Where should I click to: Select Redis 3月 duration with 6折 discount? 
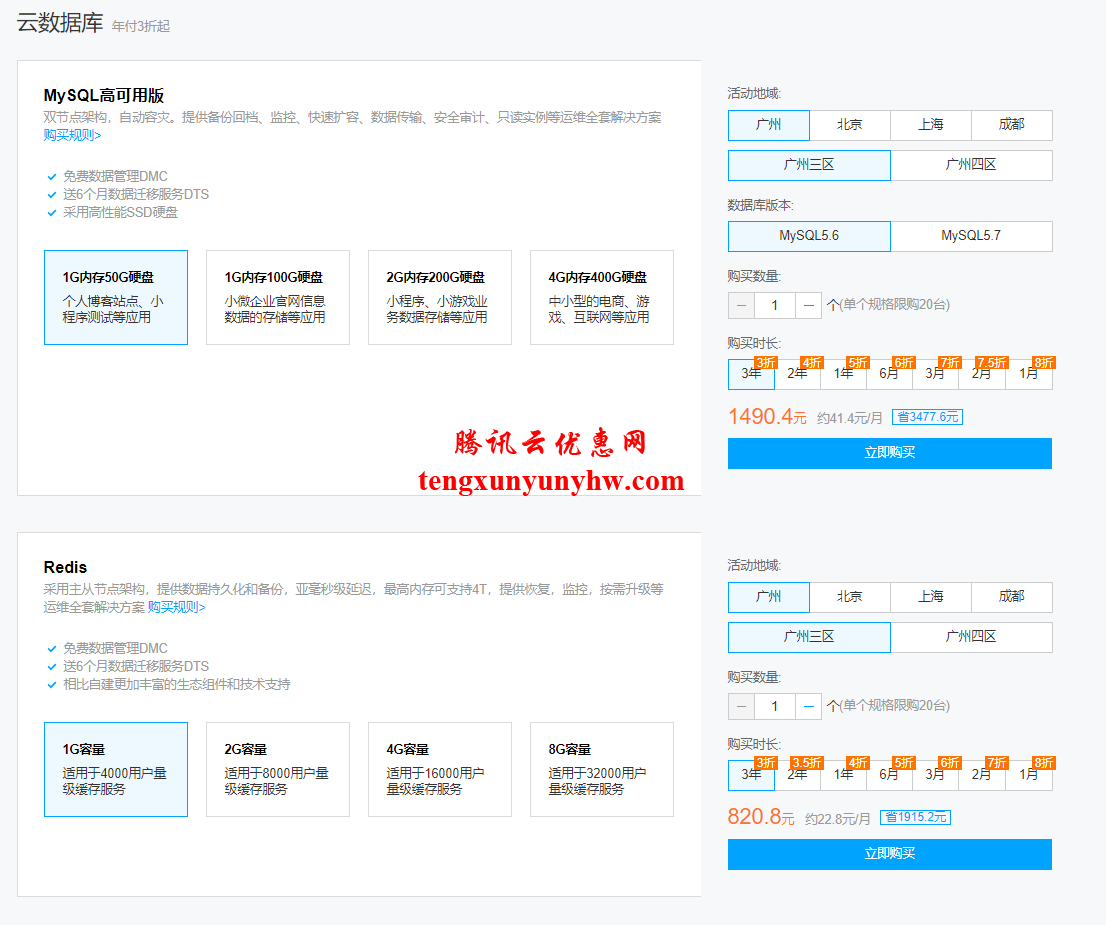tap(935, 775)
